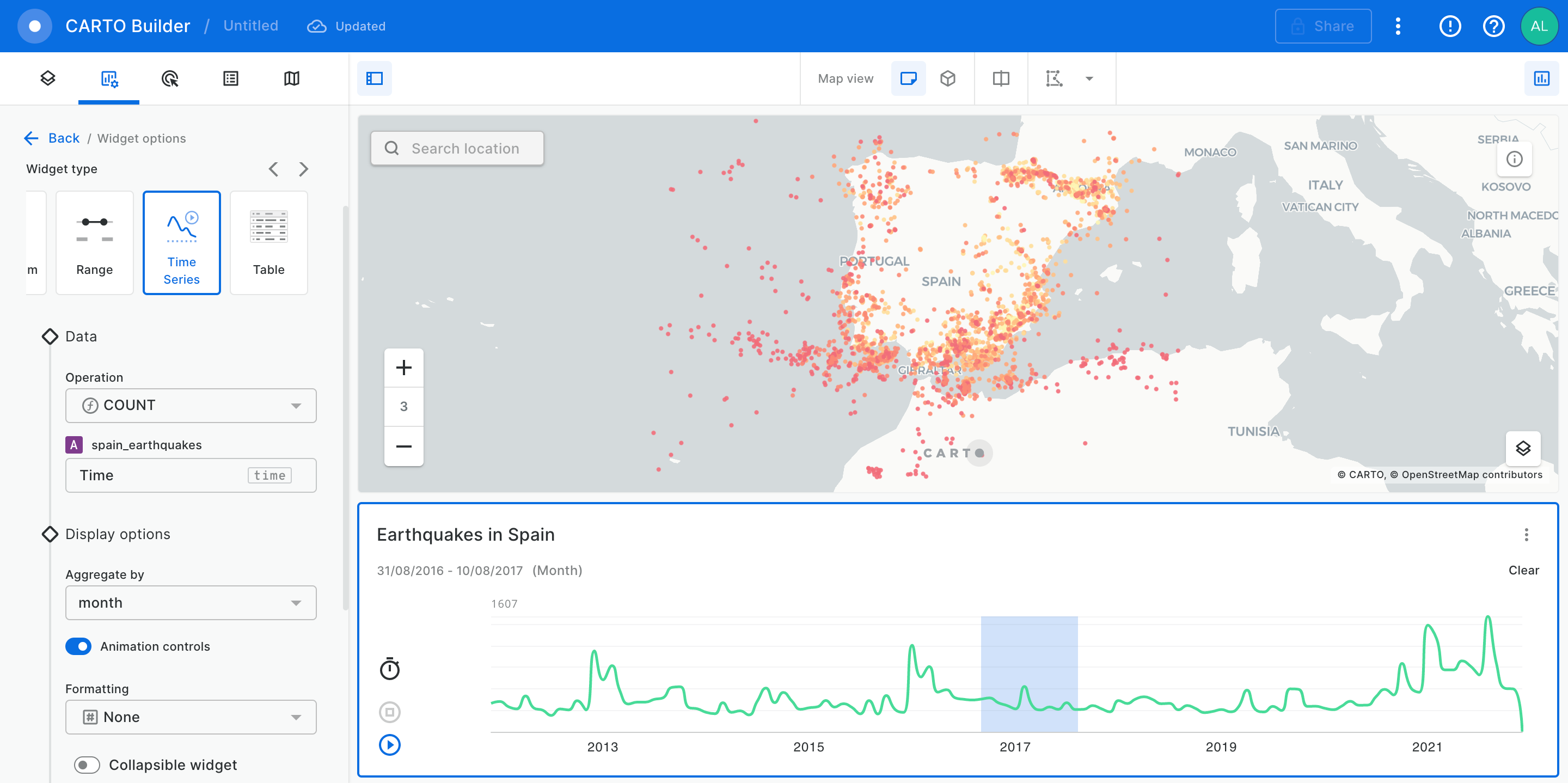Select the Table widget type
This screenshot has height=783, width=1568.
coord(268,242)
